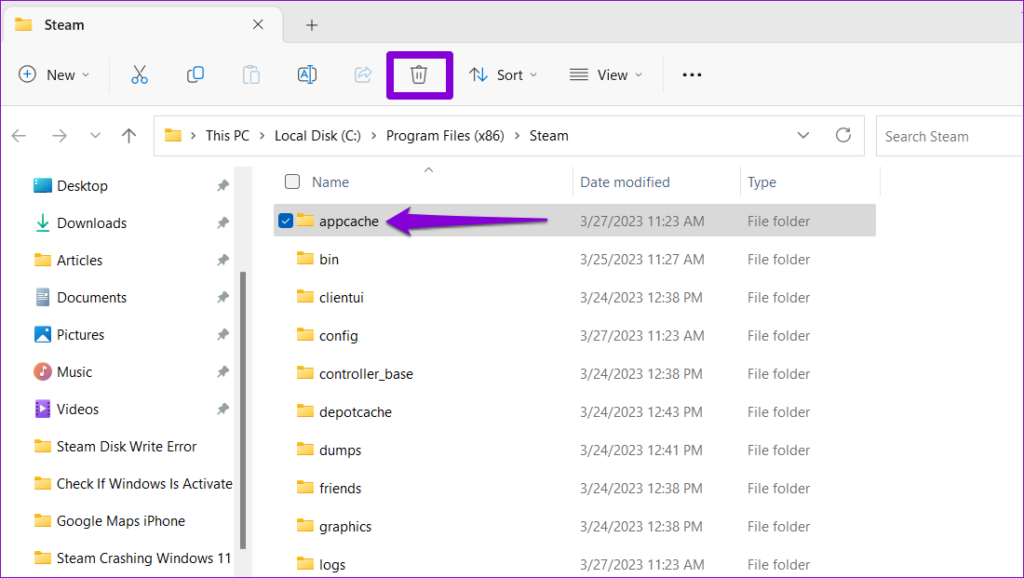Open the See more (...) menu
The image size is (1024, 578).
[x=691, y=74]
